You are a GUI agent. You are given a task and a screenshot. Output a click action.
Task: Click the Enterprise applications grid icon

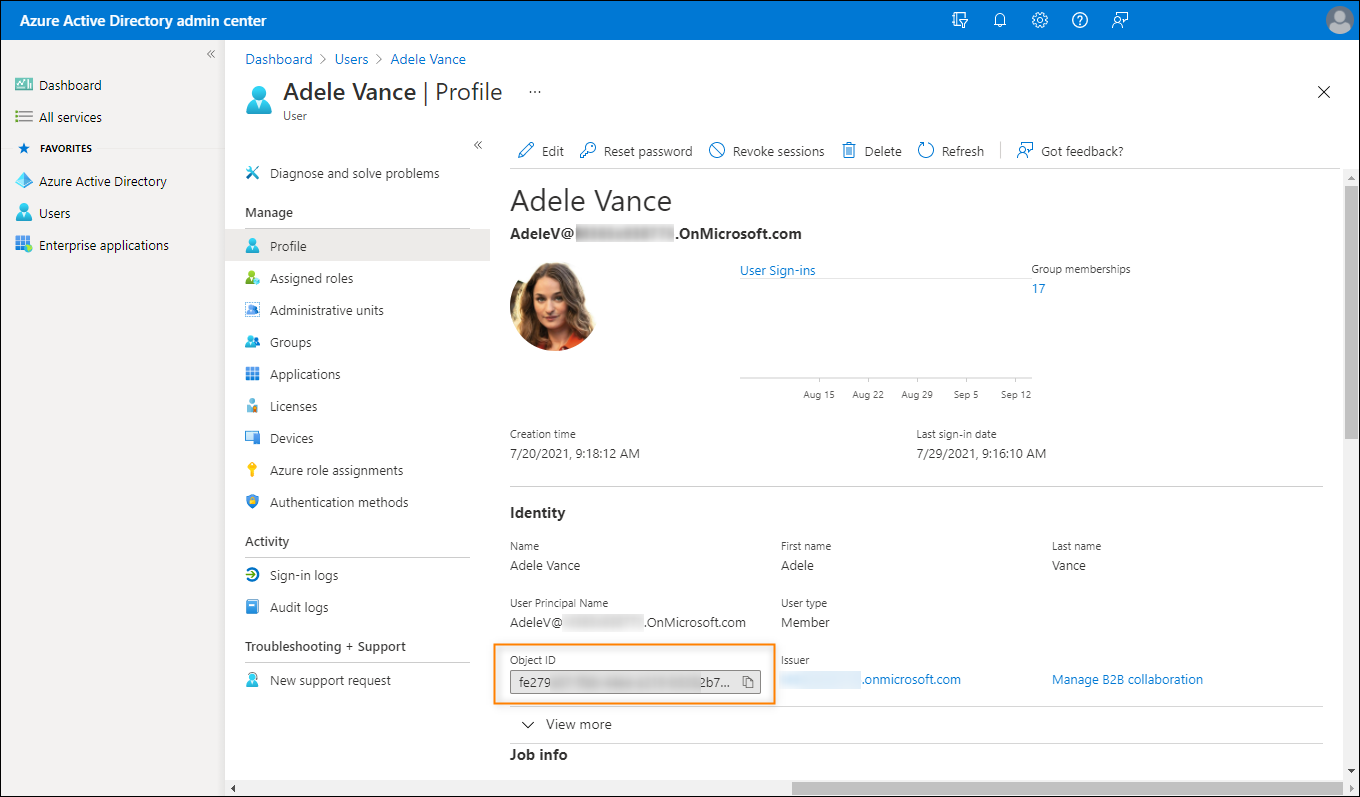pos(24,245)
